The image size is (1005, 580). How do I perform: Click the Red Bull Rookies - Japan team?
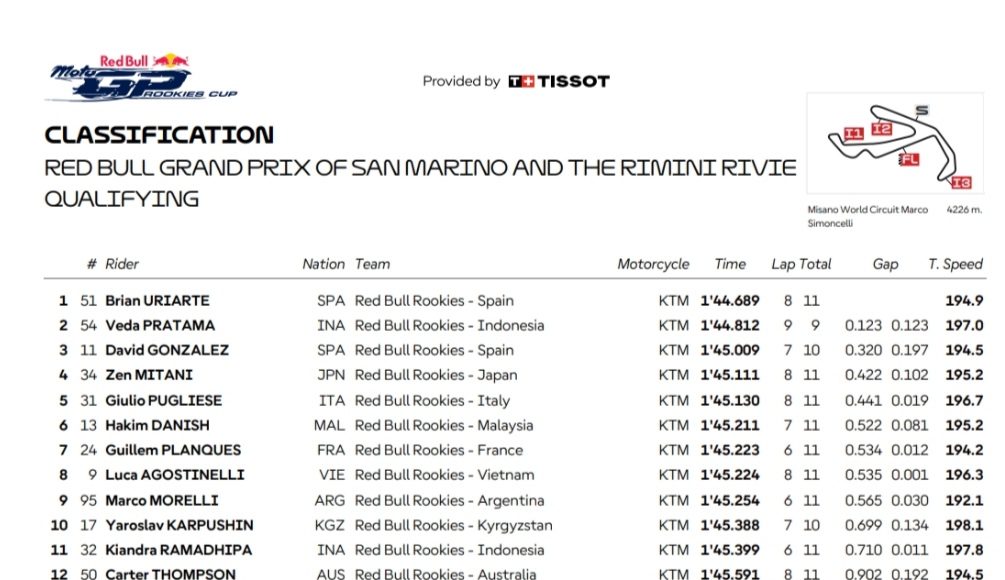[x=436, y=375]
